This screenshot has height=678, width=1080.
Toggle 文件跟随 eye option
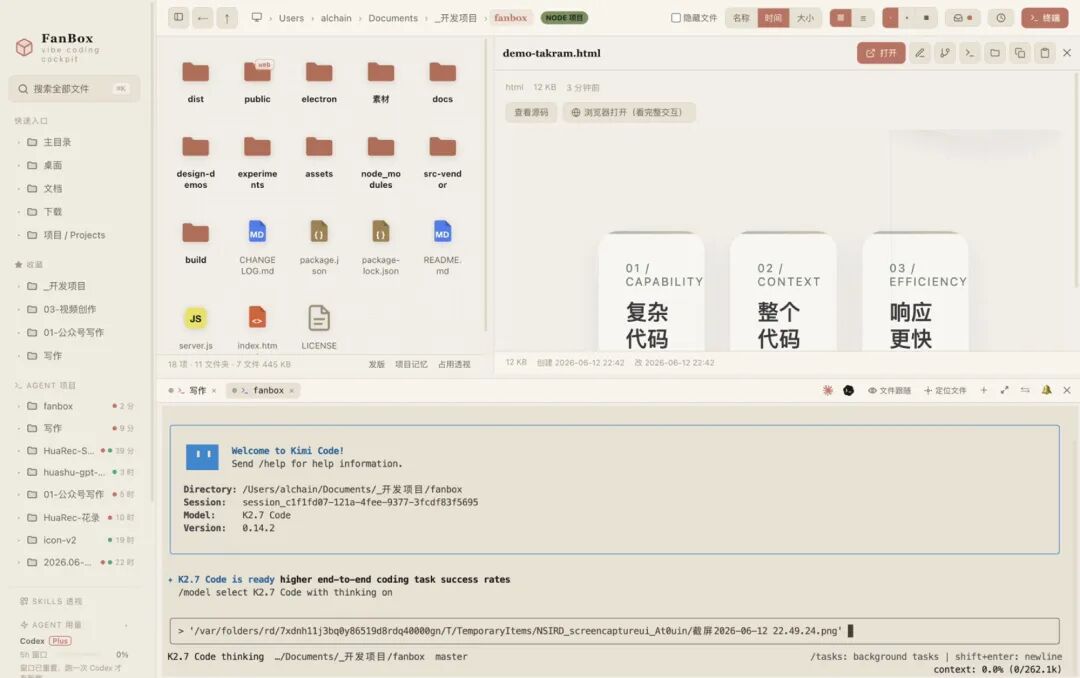pos(889,390)
